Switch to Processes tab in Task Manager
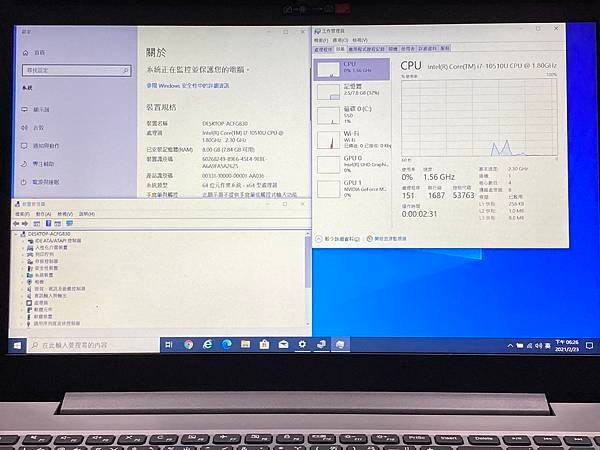600x450 pixels. point(323,49)
